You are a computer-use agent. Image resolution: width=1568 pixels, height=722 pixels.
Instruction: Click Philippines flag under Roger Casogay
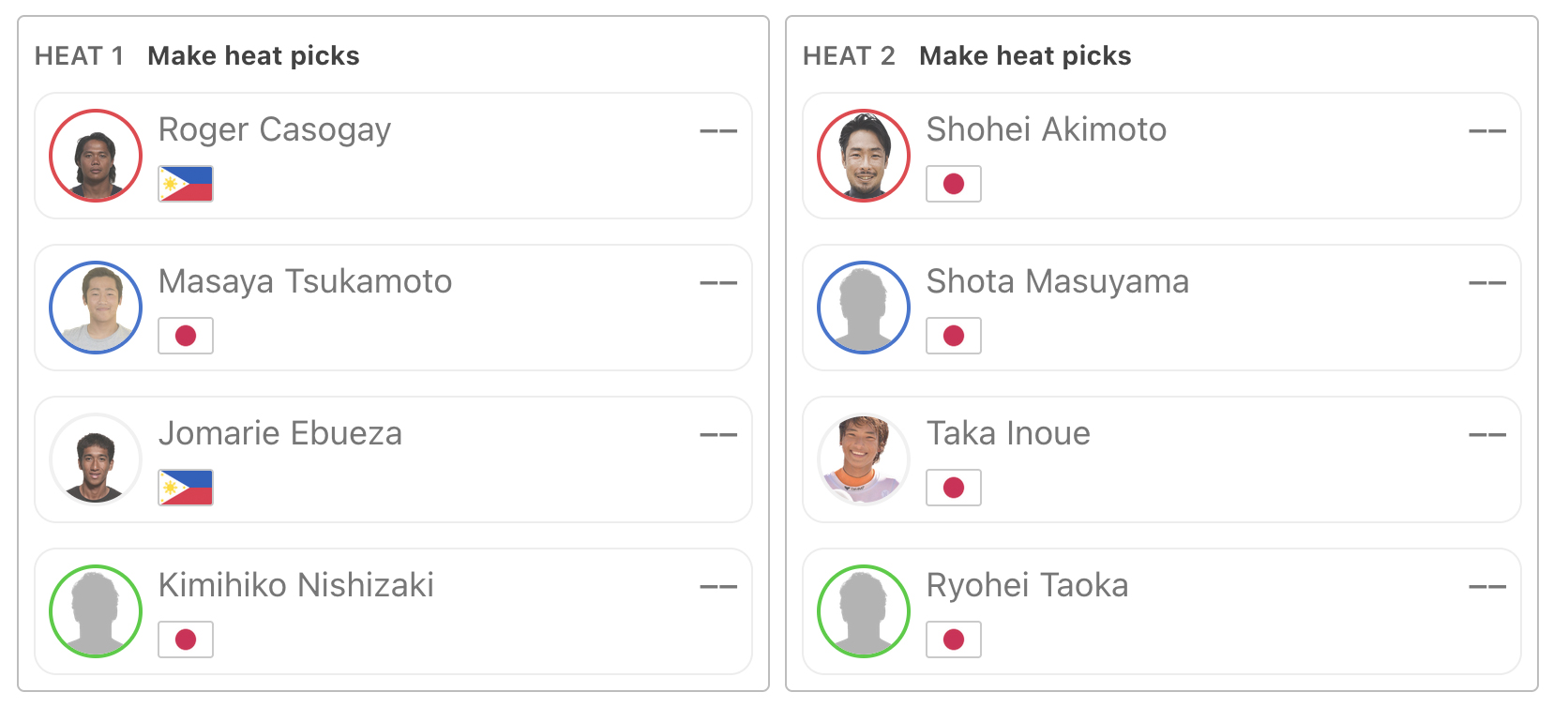tap(186, 184)
